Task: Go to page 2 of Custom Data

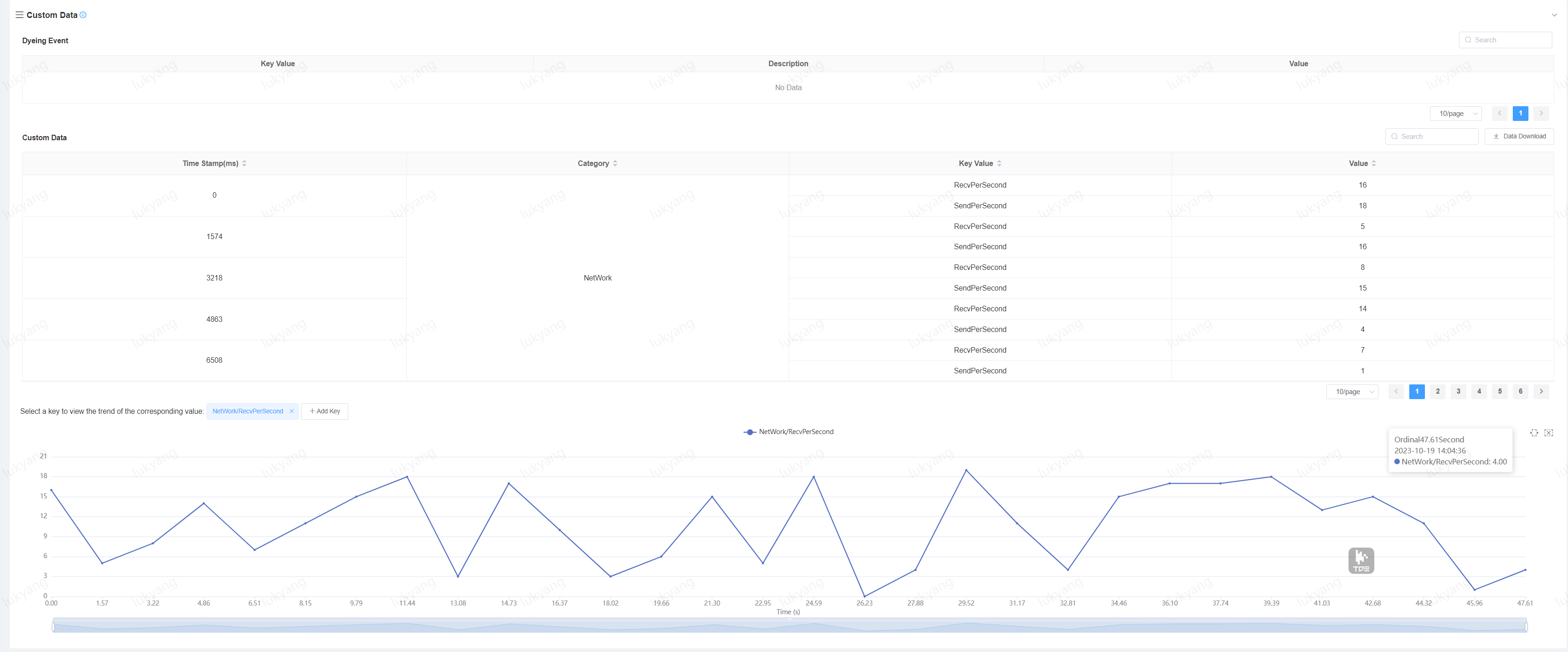Action: (x=1438, y=392)
